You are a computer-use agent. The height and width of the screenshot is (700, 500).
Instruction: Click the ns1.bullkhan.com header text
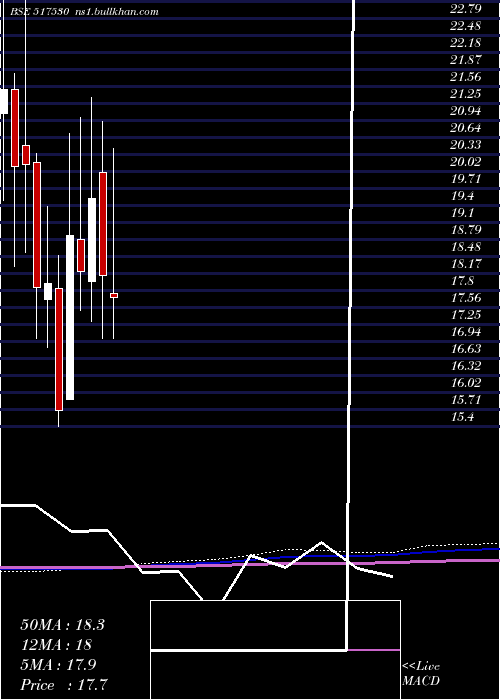pyautogui.click(x=119, y=12)
